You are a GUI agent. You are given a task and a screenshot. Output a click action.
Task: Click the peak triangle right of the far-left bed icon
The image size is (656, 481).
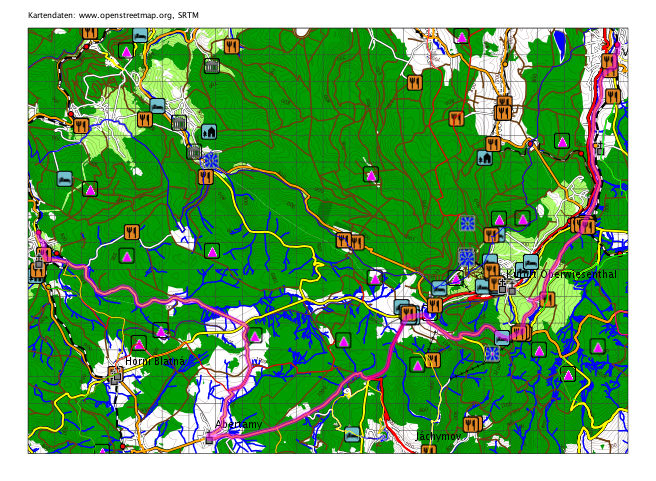pos(90,189)
